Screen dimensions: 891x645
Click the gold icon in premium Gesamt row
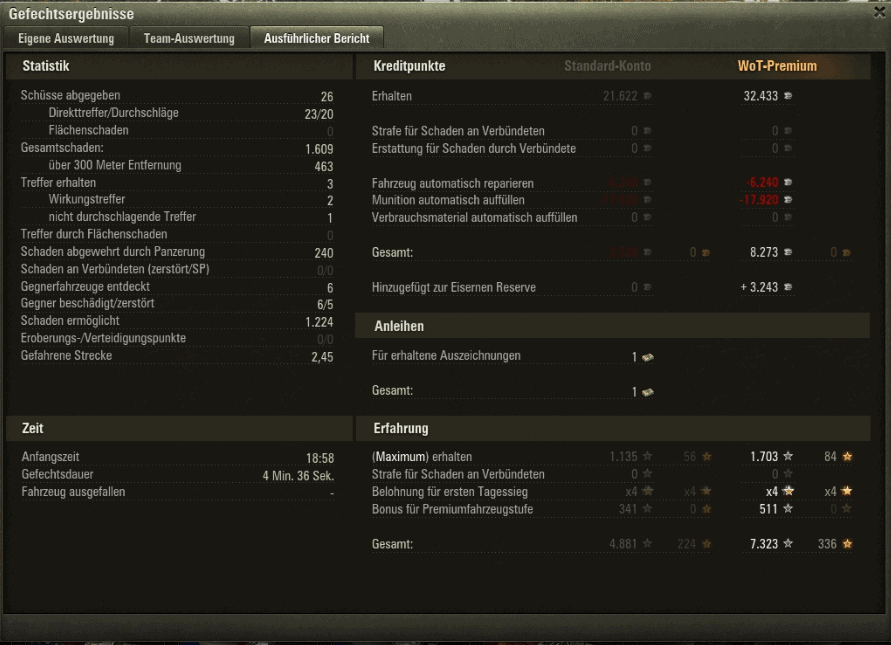pos(847,253)
